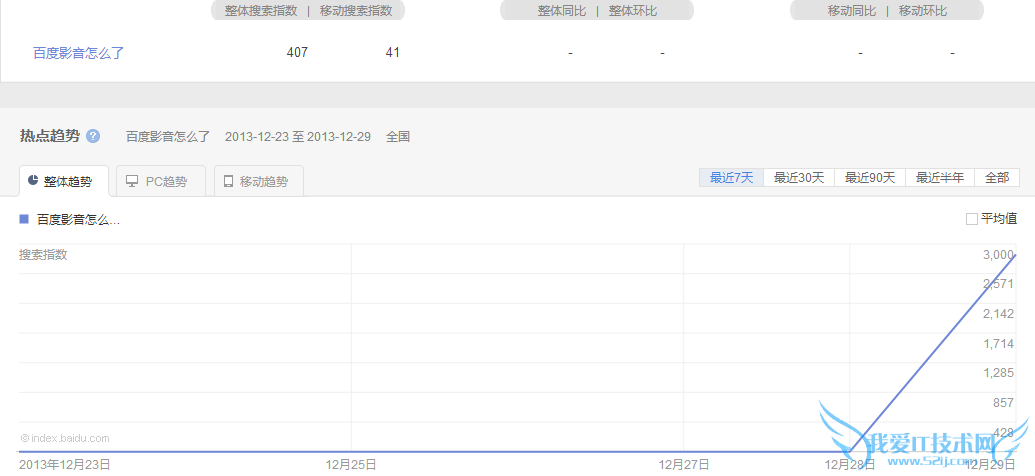
Task: Click the 12月27日 x-axis date
Action: click(684, 465)
